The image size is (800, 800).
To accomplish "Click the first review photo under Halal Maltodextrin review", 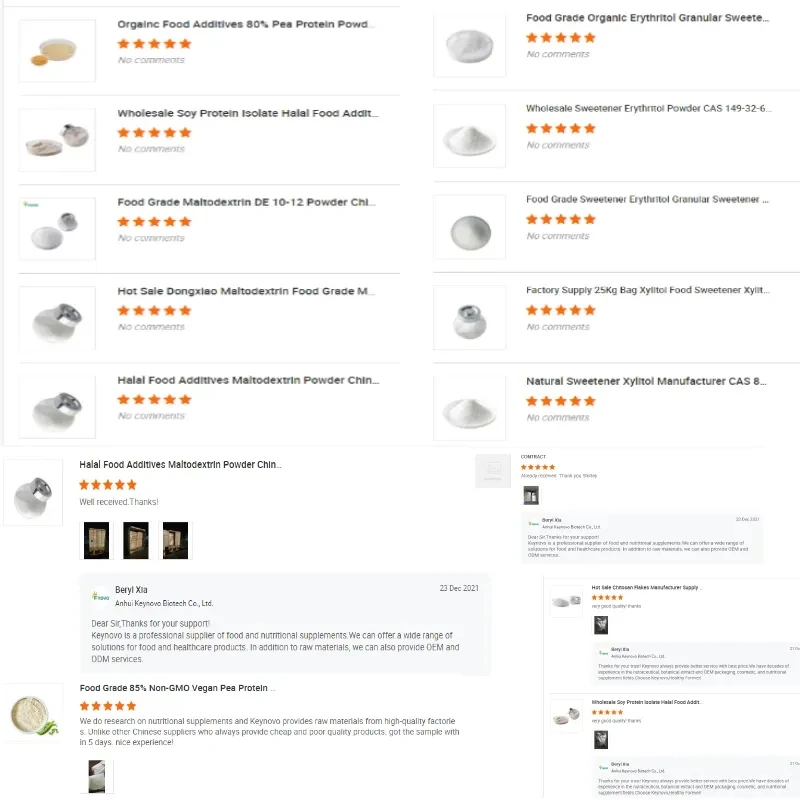I will pos(96,539).
